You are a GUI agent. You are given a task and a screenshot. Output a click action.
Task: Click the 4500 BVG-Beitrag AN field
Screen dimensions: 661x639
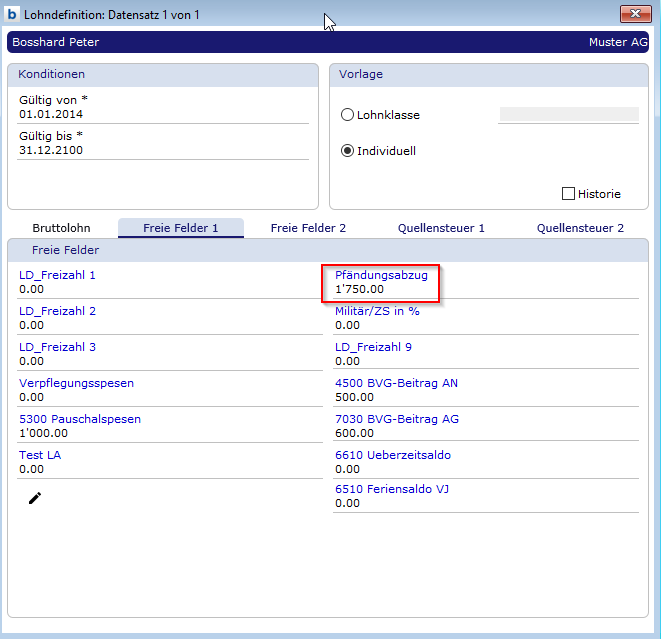485,398
